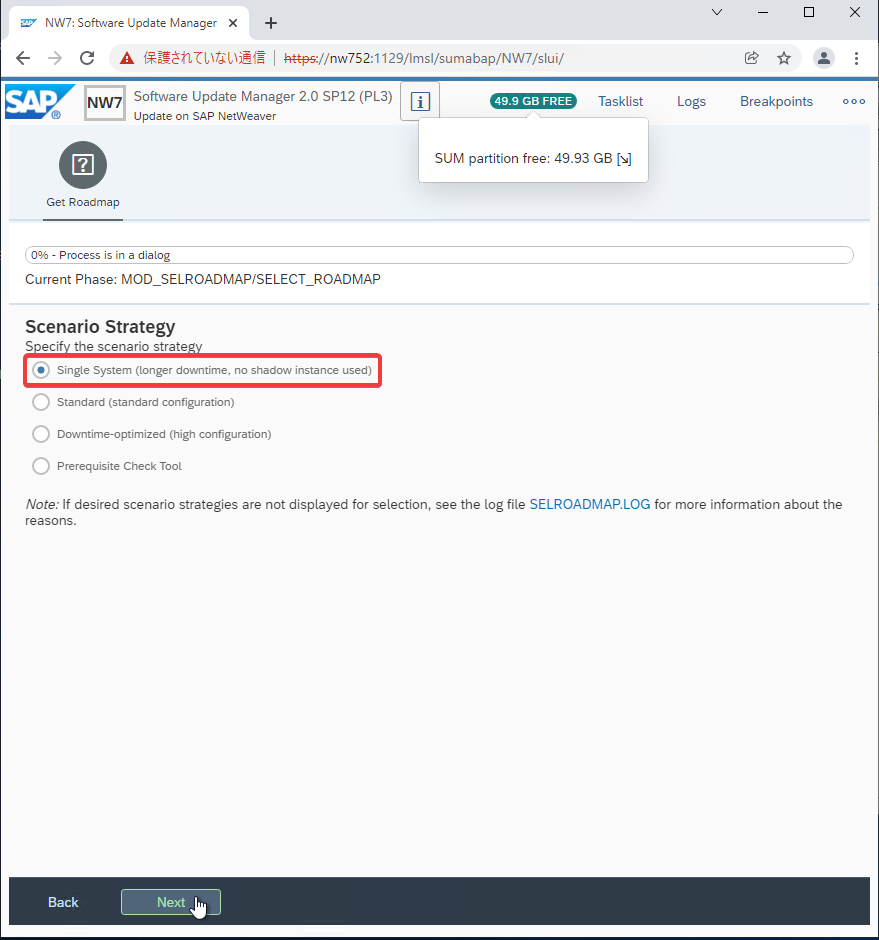
Task: Open the Breakpoints menu
Action: pyautogui.click(x=776, y=101)
